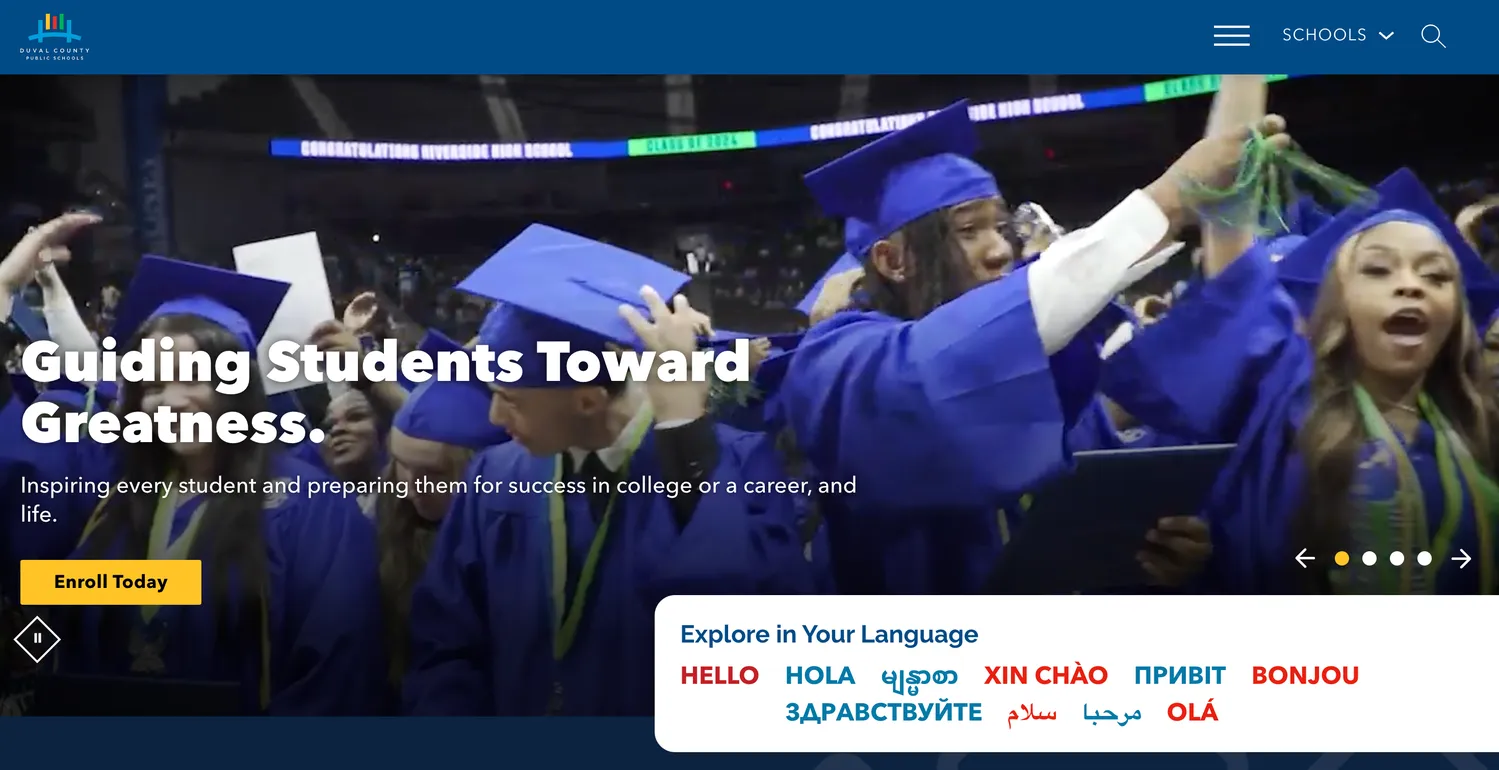The height and width of the screenshot is (770, 1499).
Task: Select XIN CHÀO Vietnamese language option
Action: click(1046, 675)
